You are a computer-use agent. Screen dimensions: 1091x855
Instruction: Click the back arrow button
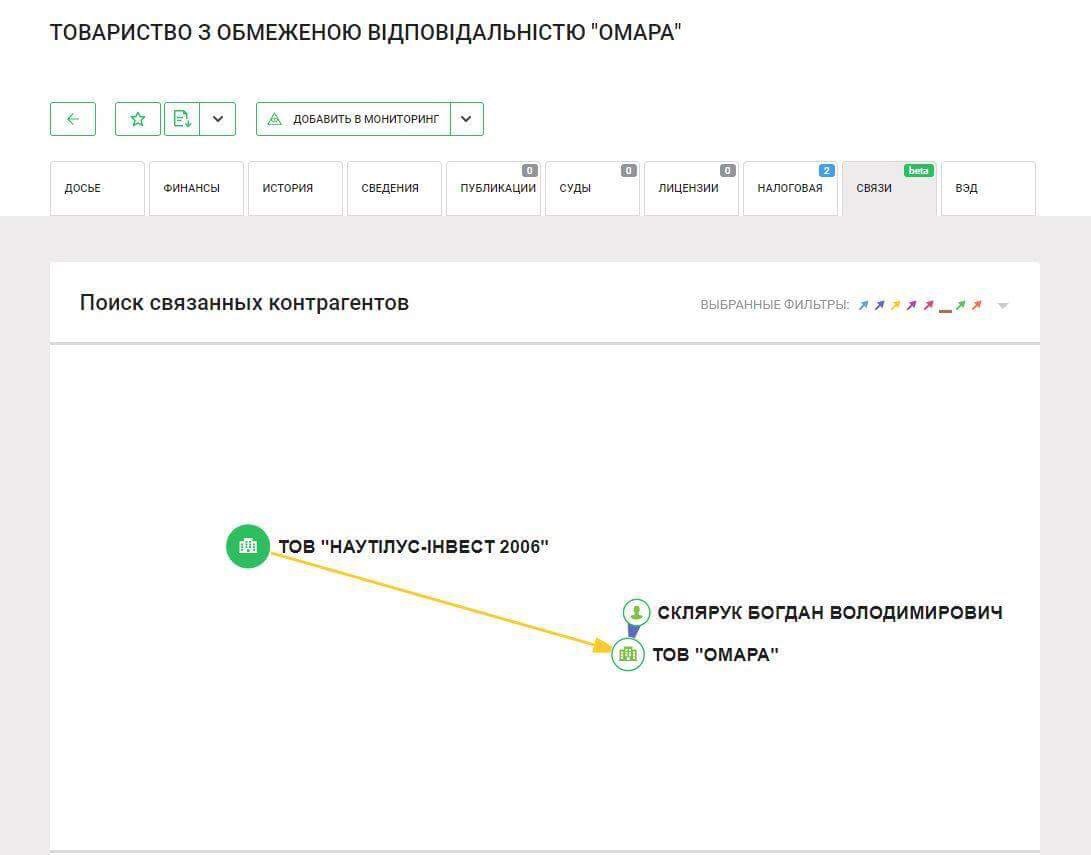[73, 119]
